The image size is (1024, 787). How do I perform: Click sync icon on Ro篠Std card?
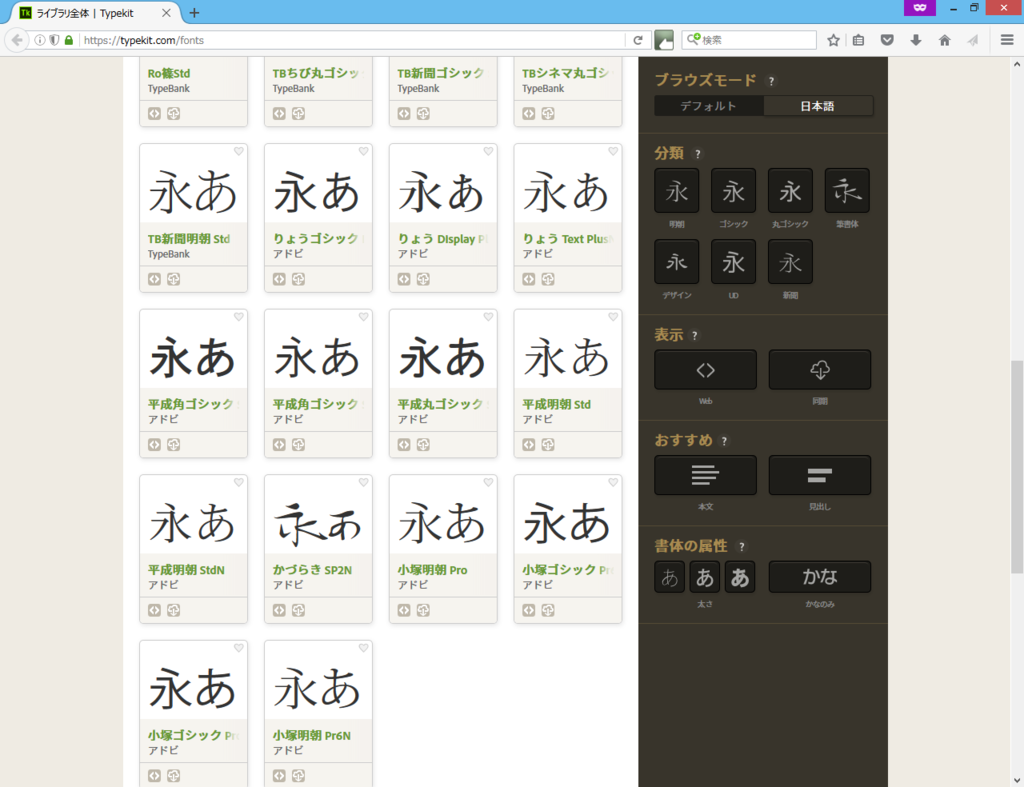click(x=174, y=114)
